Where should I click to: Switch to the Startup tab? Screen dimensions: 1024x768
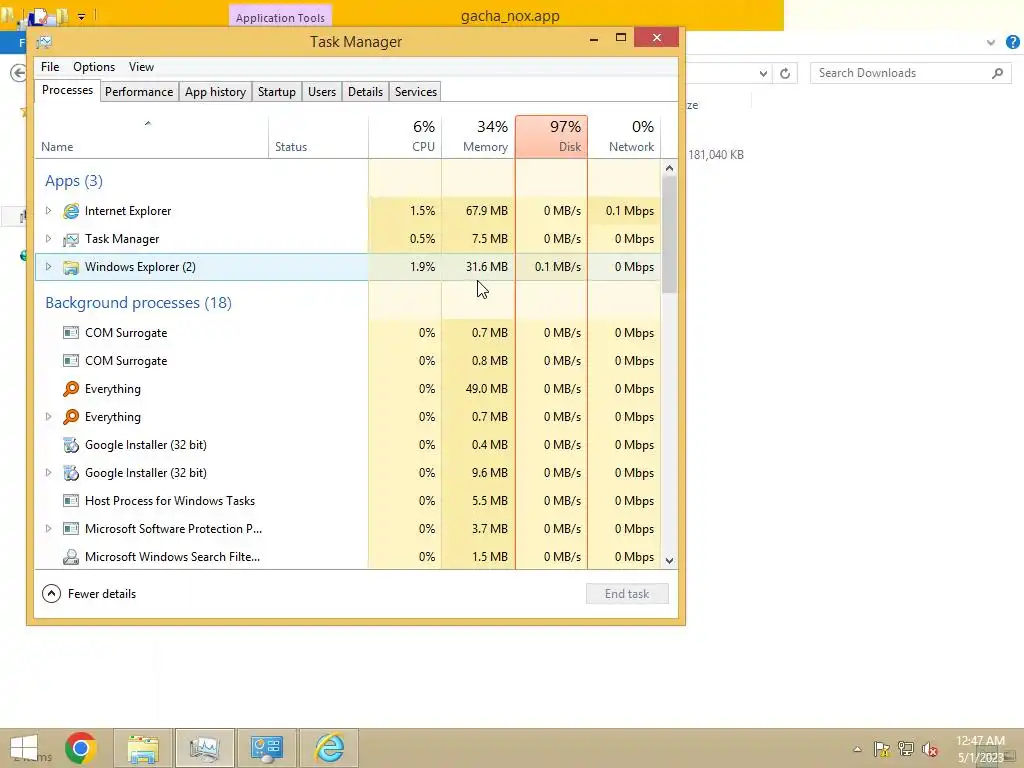coord(277,92)
